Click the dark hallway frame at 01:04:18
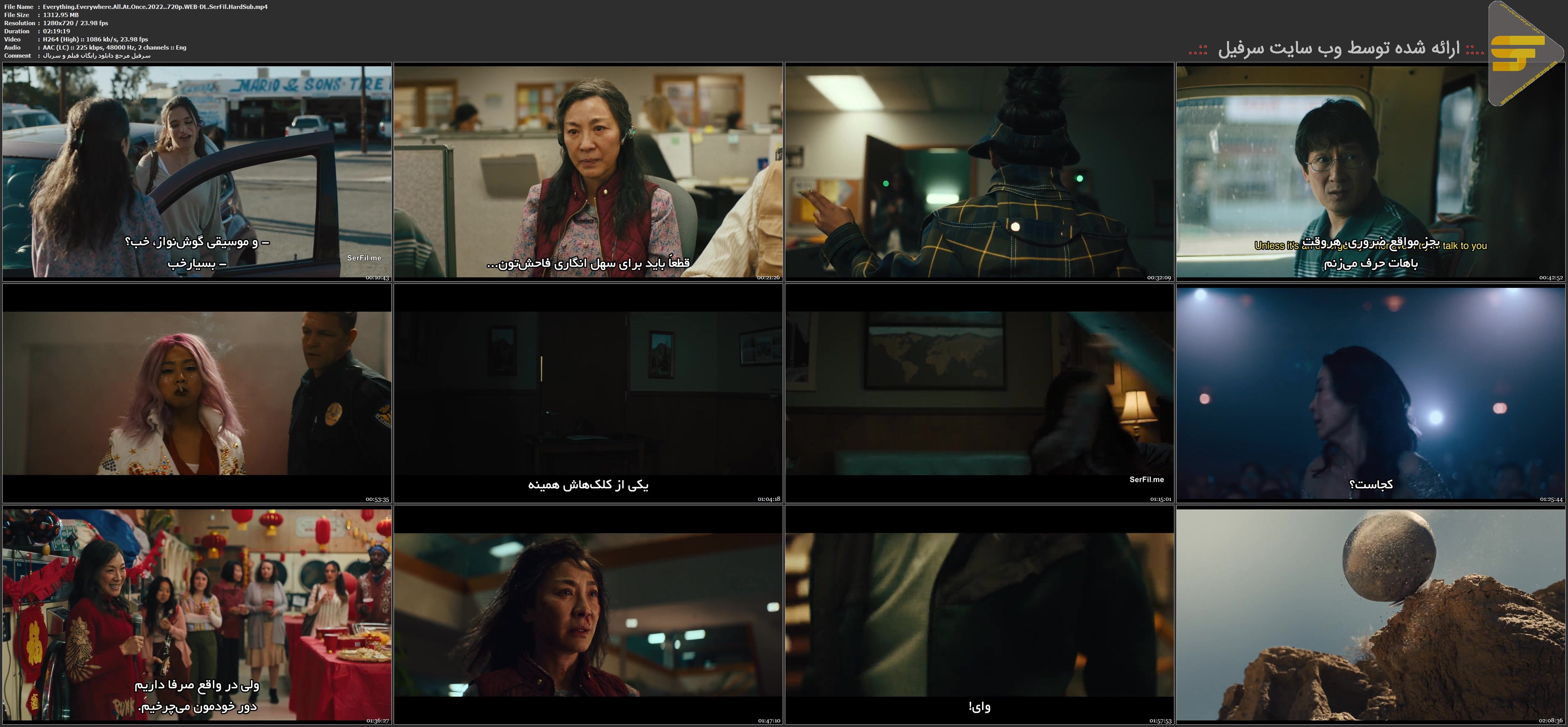 (588, 393)
